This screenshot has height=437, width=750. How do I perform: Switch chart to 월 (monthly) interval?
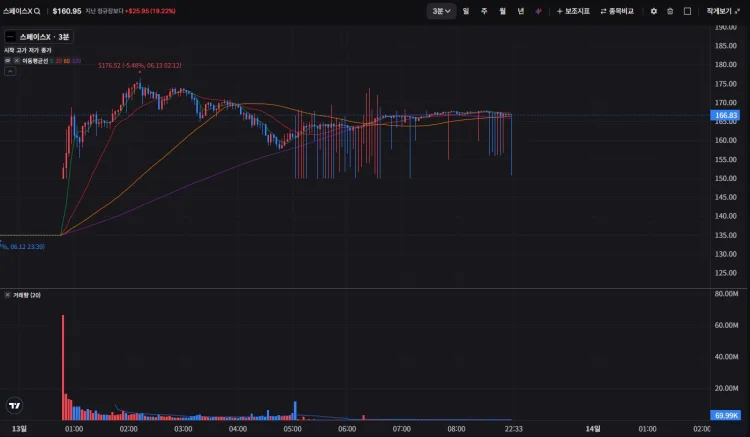[502, 11]
